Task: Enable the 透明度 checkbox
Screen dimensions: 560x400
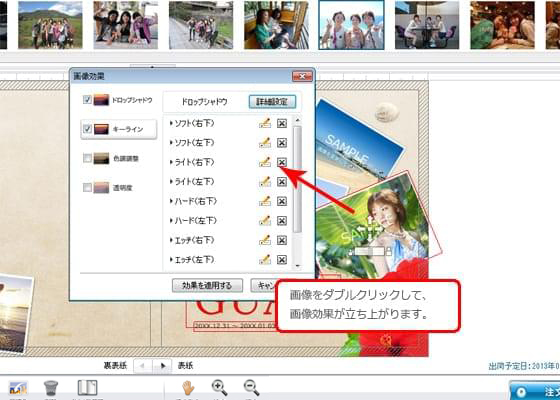Action: click(x=87, y=187)
